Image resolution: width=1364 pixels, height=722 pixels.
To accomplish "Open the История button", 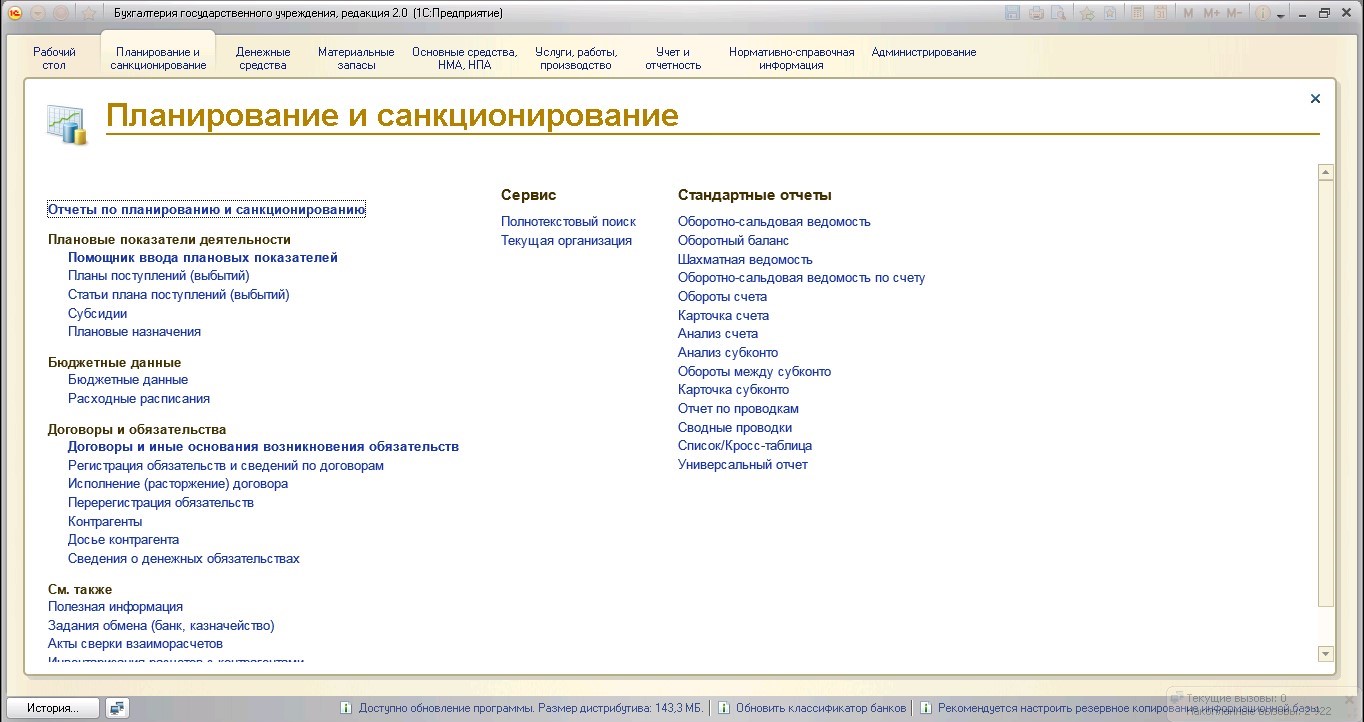I will 53,708.
